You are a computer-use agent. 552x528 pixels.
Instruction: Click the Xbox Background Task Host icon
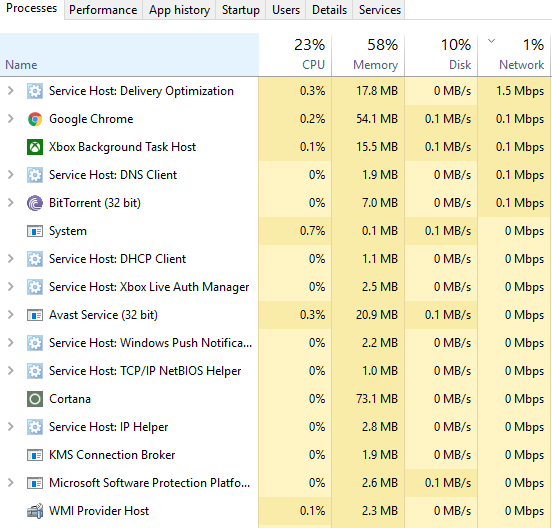[35, 147]
